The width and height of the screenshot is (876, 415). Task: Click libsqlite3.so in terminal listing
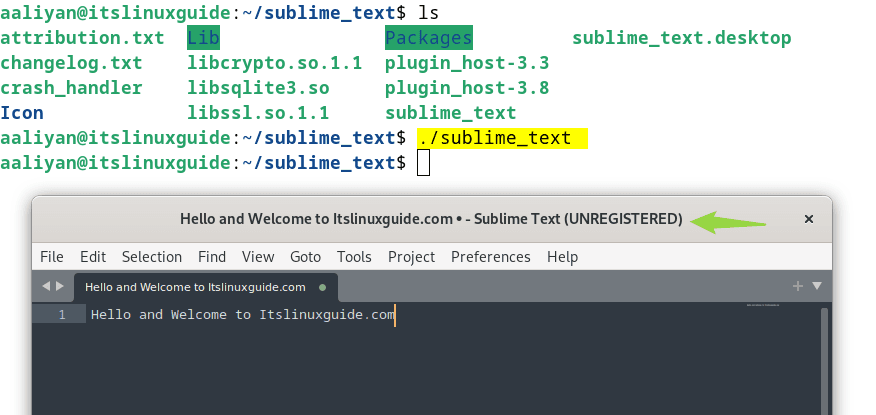(x=258, y=88)
